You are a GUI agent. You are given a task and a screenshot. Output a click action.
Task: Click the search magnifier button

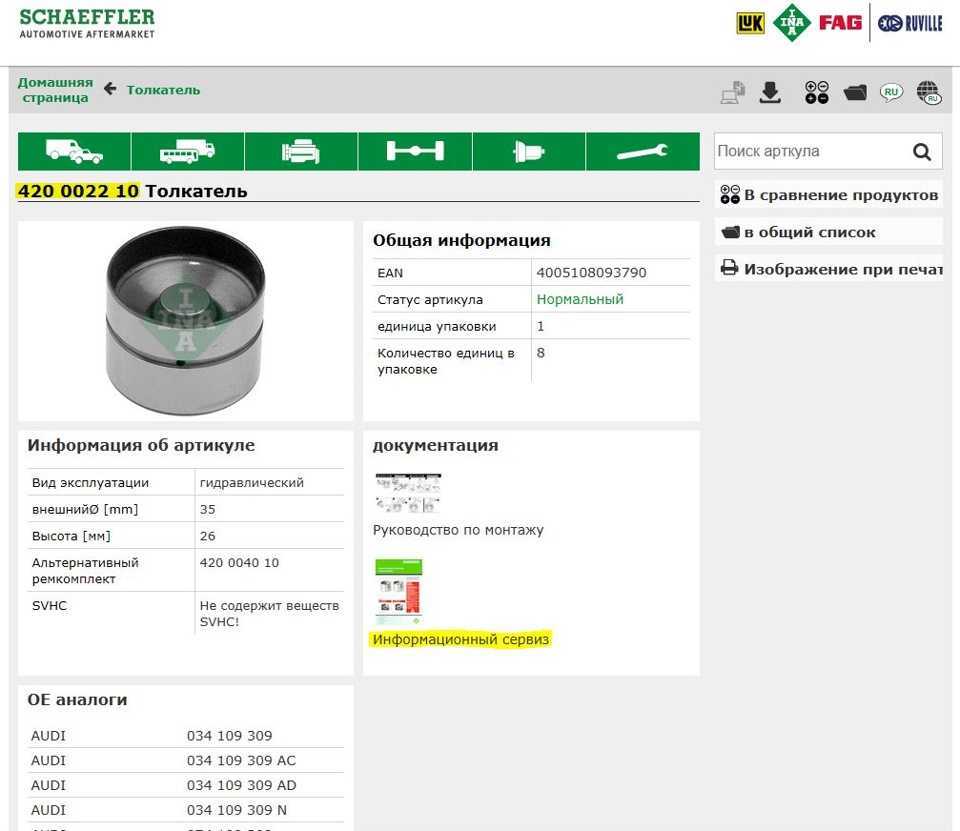tap(921, 152)
